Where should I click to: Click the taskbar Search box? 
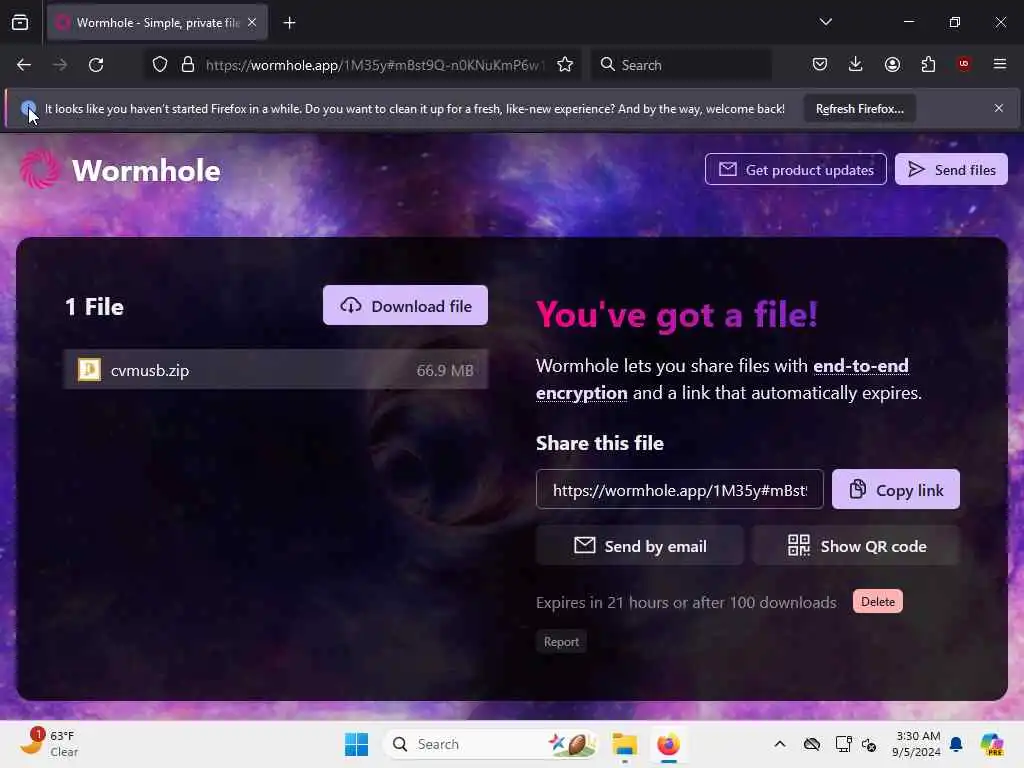click(491, 744)
